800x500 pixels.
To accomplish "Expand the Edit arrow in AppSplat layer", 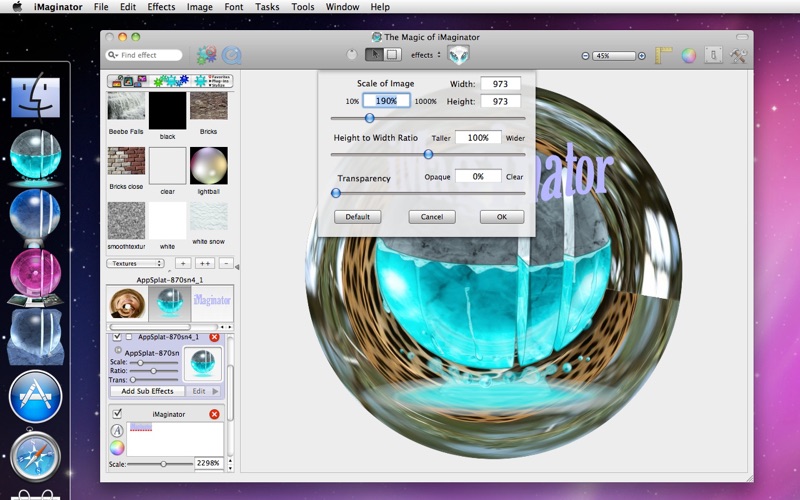I will (x=216, y=391).
